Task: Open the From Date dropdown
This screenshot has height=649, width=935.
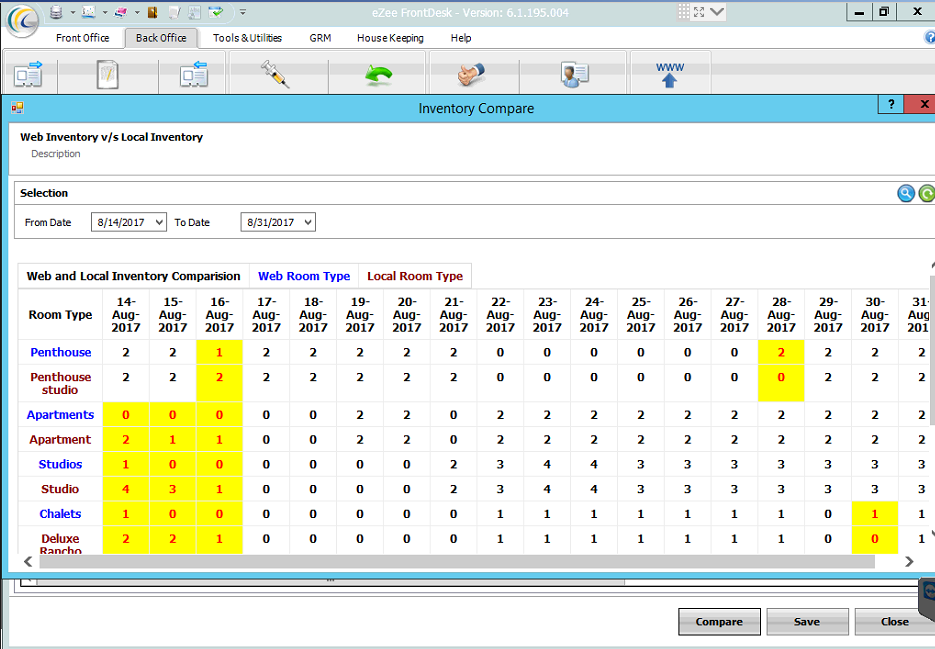Action: [x=159, y=222]
